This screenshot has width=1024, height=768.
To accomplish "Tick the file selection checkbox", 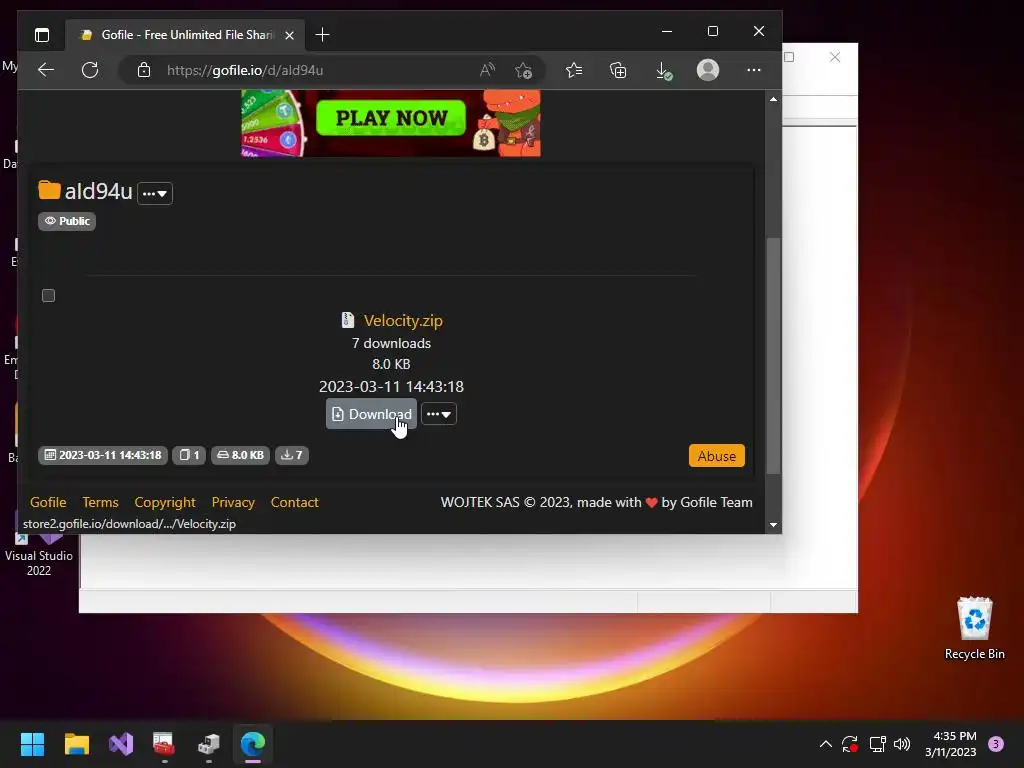I will coord(48,296).
